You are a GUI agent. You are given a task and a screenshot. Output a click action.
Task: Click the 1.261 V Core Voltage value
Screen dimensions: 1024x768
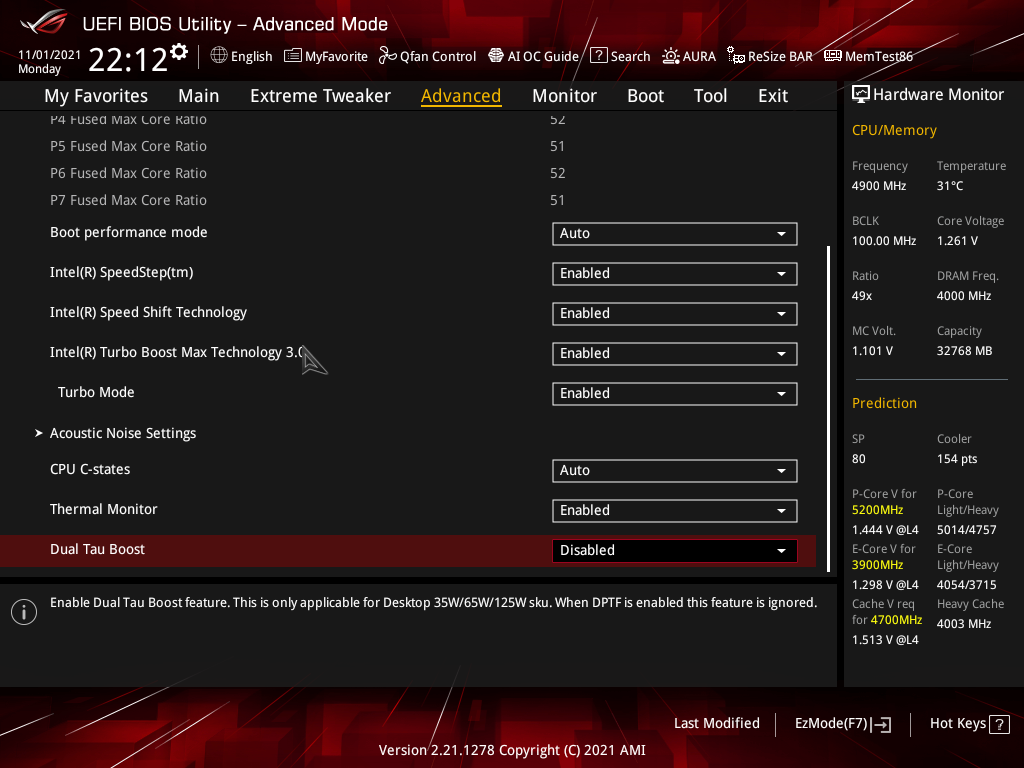(957, 241)
